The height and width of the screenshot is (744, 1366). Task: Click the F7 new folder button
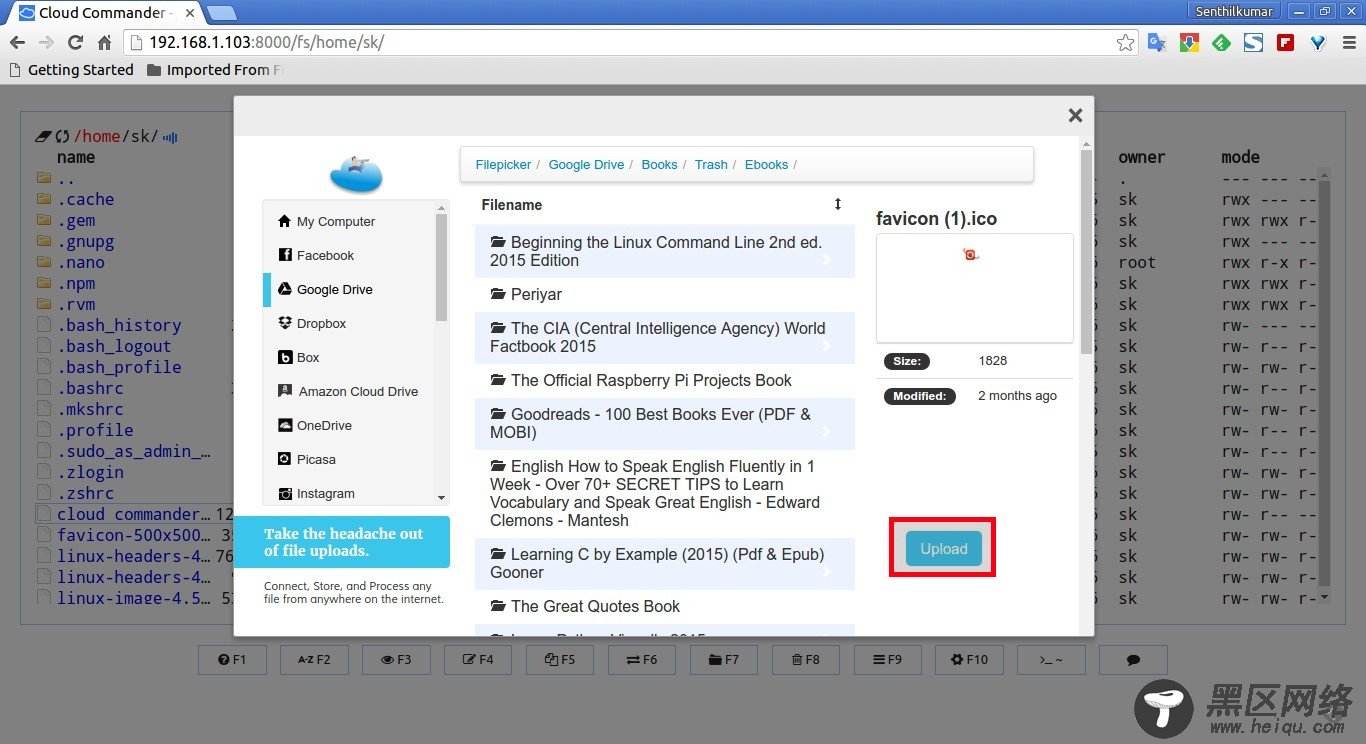(724, 660)
